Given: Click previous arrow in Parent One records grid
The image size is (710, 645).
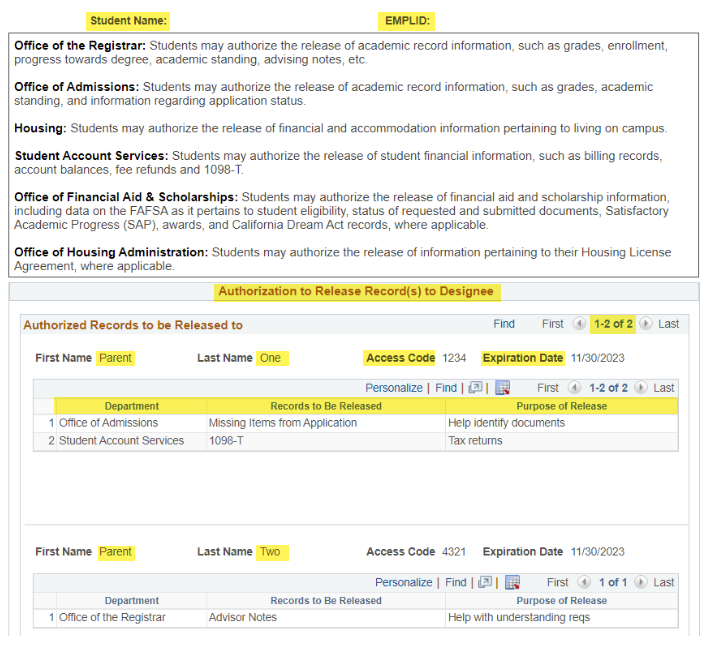Looking at the screenshot, I should click(x=575, y=388).
